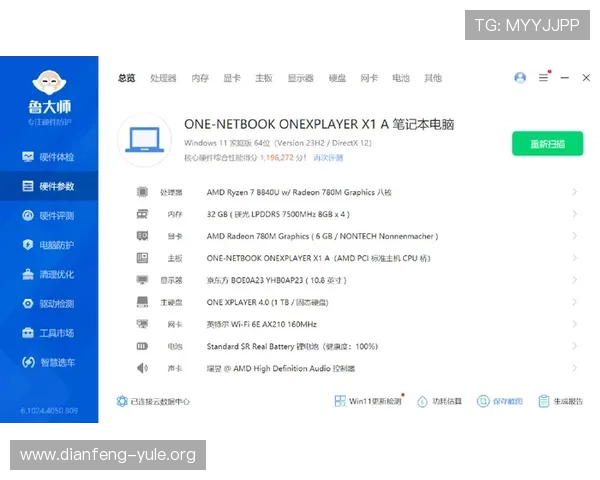Screen dimensions: 600x480
Task: Click Windows 11 version info line
Action: coord(278,143)
